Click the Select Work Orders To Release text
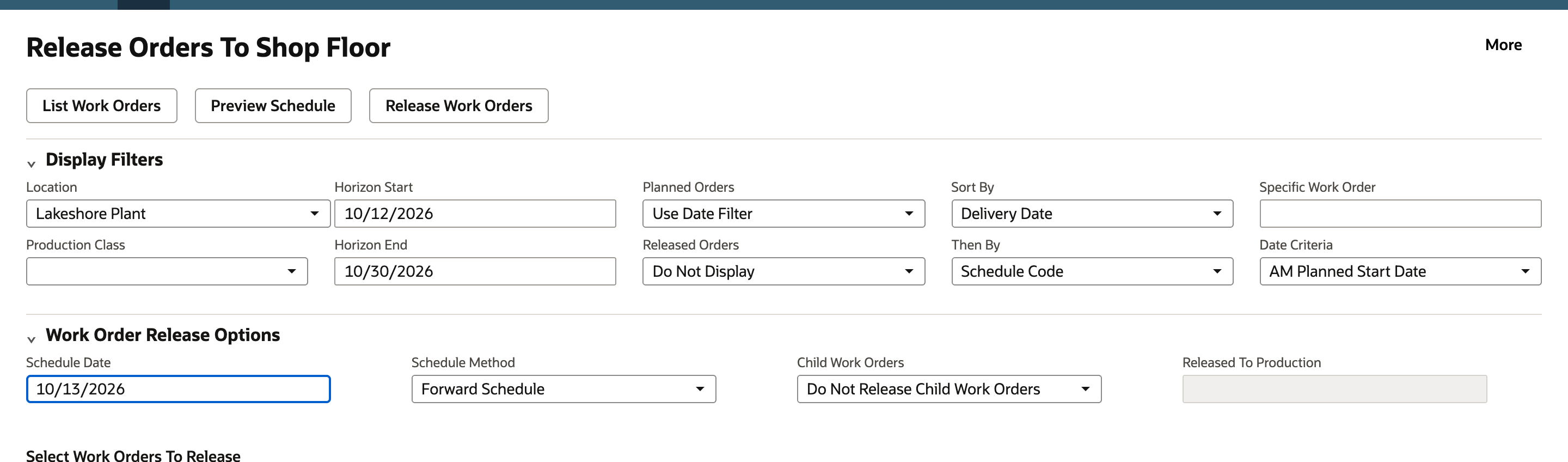The width and height of the screenshot is (1568, 462). 133,456
